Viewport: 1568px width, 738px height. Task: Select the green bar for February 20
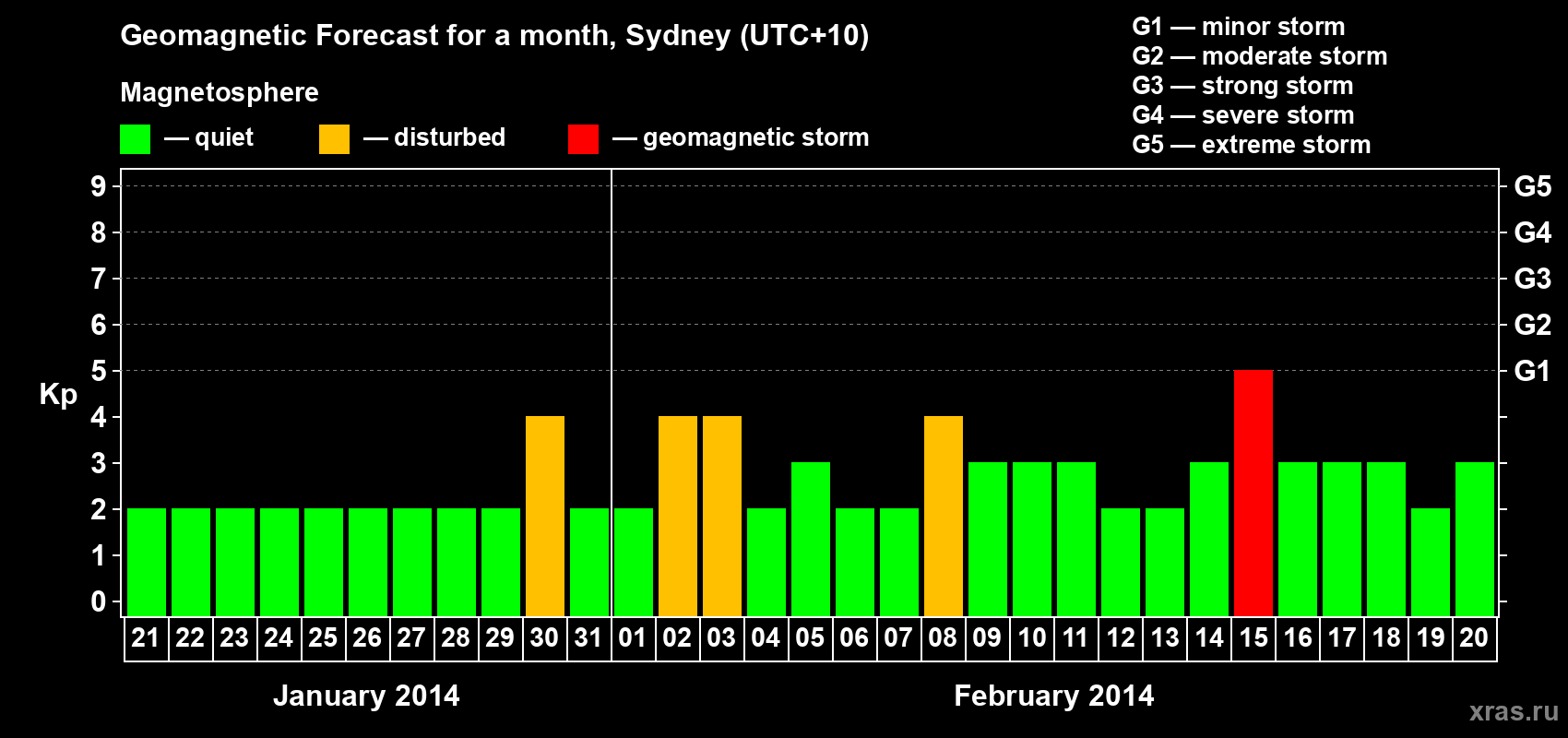click(1475, 540)
